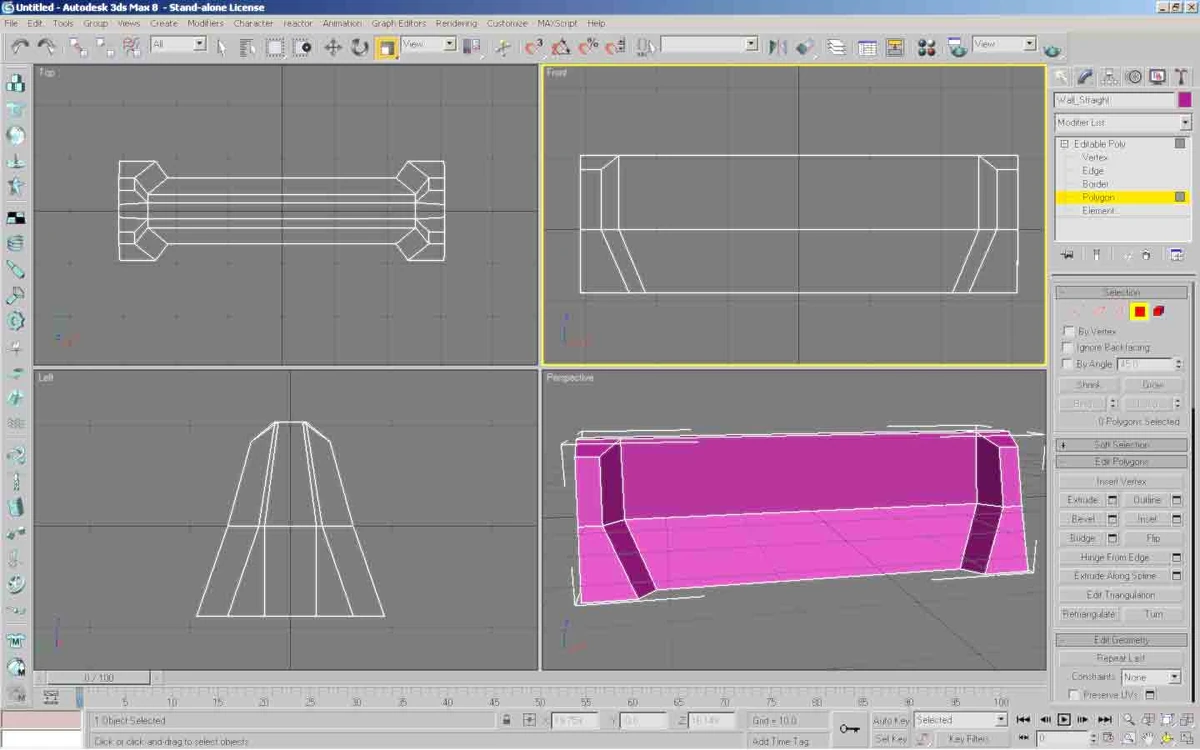Click the Set Keys key icon

pos(850,729)
